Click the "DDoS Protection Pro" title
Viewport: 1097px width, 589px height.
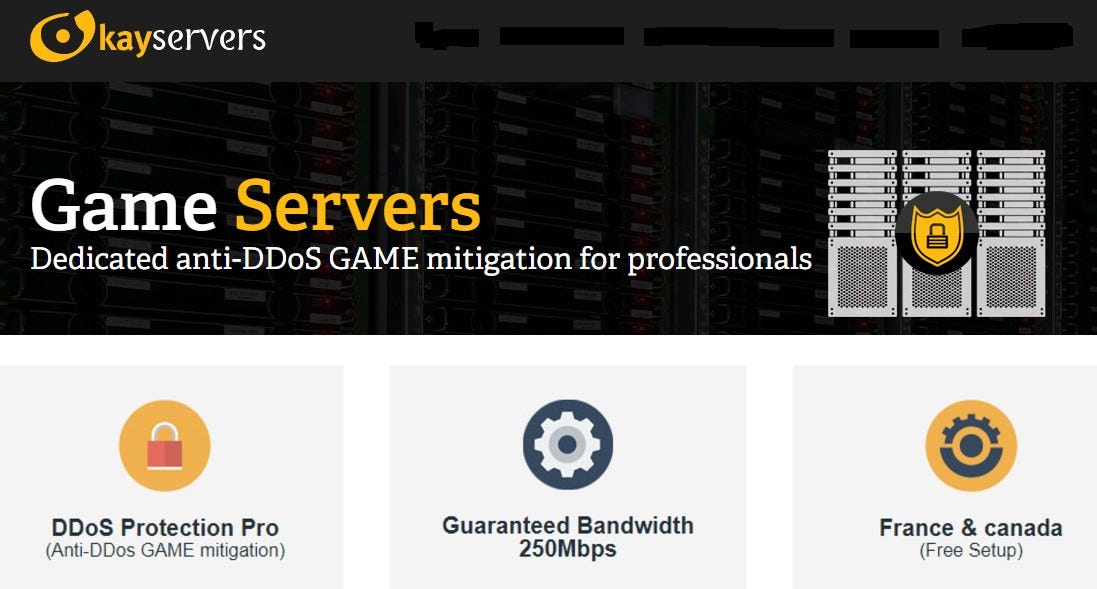[x=165, y=527]
